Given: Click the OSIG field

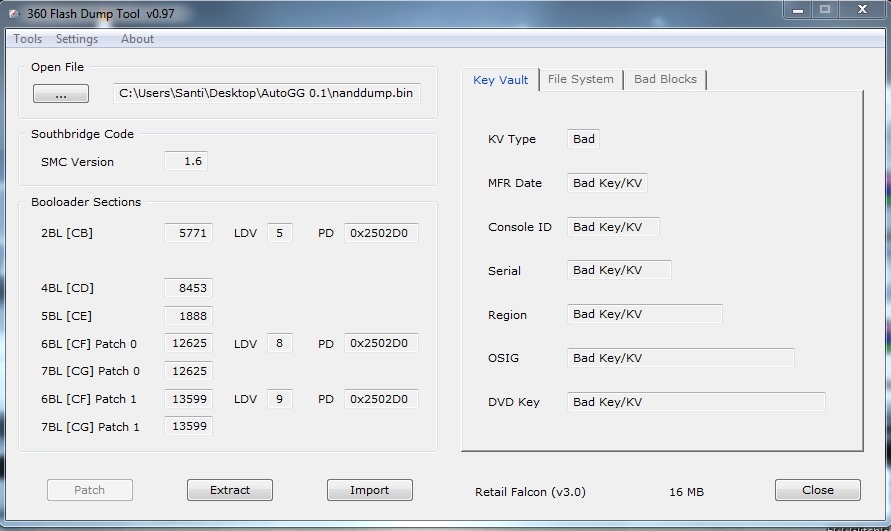Looking at the screenshot, I should pos(681,358).
